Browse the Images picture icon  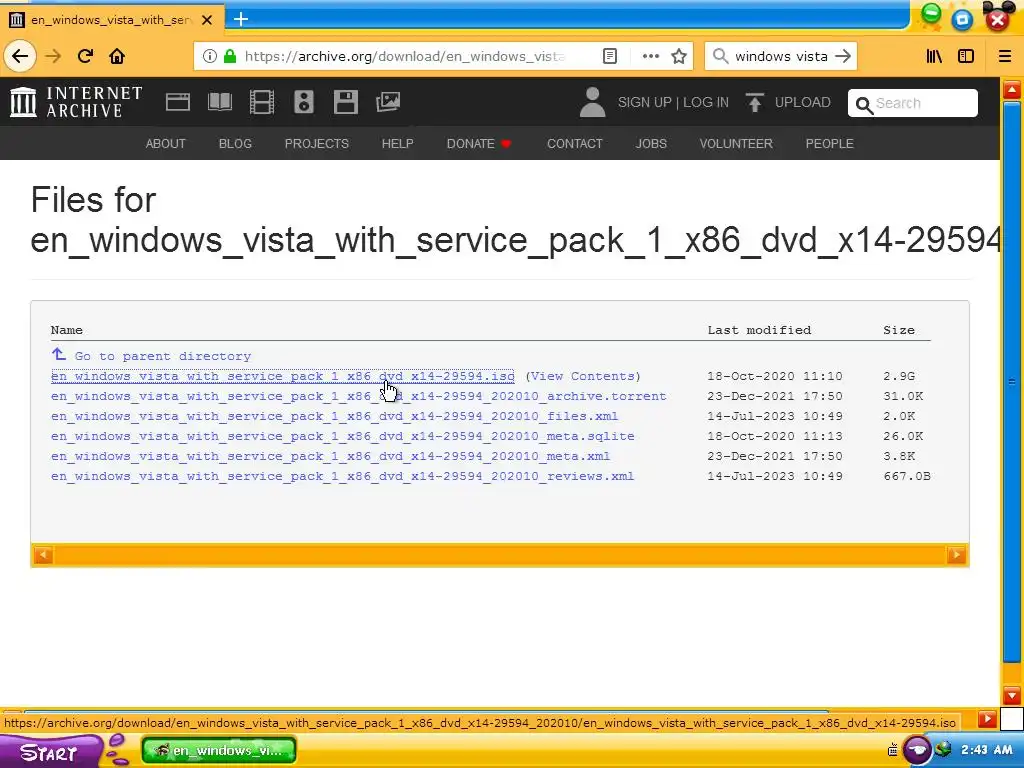point(388,102)
